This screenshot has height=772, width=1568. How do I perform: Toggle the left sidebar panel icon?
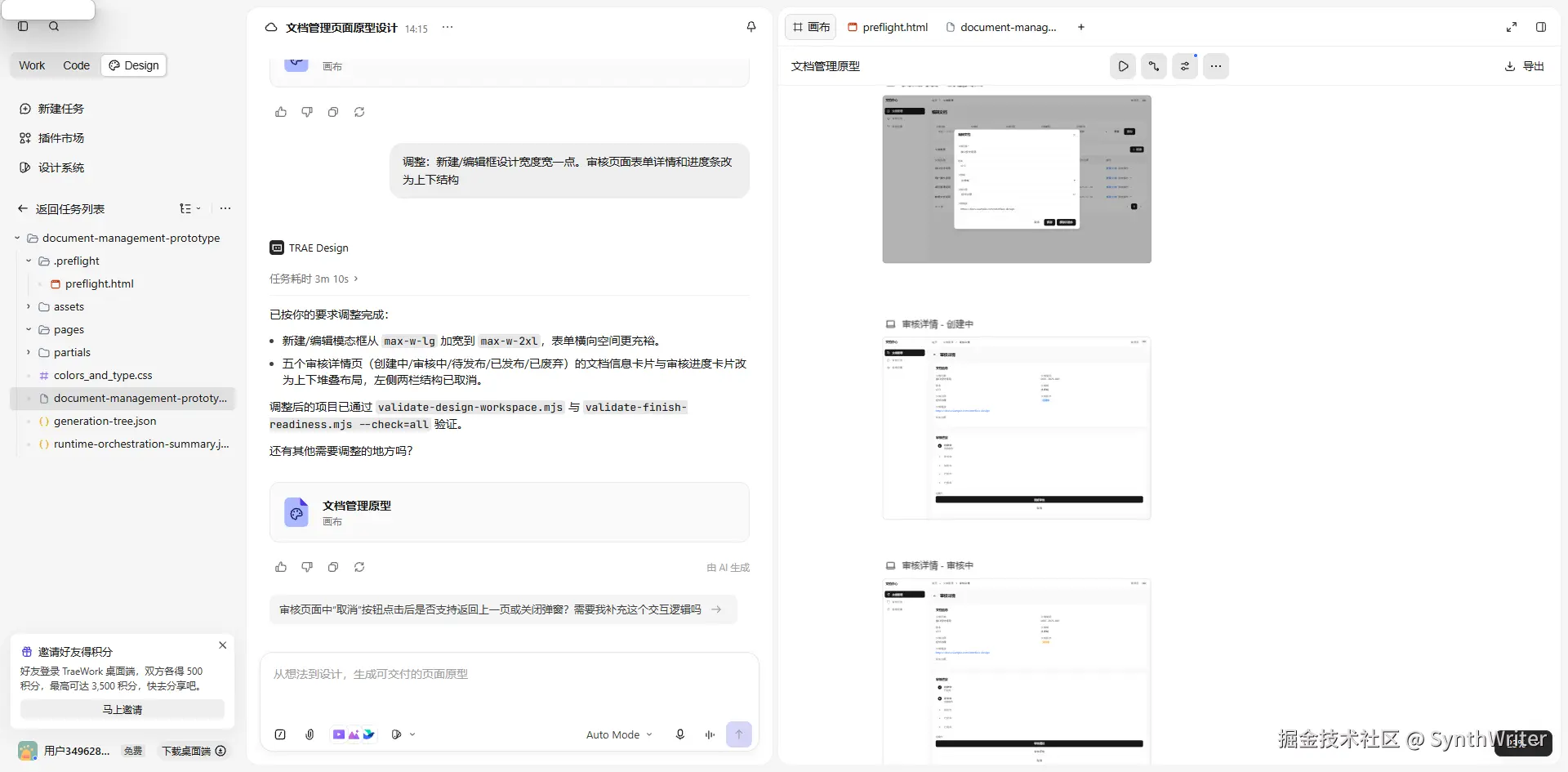coord(23,27)
